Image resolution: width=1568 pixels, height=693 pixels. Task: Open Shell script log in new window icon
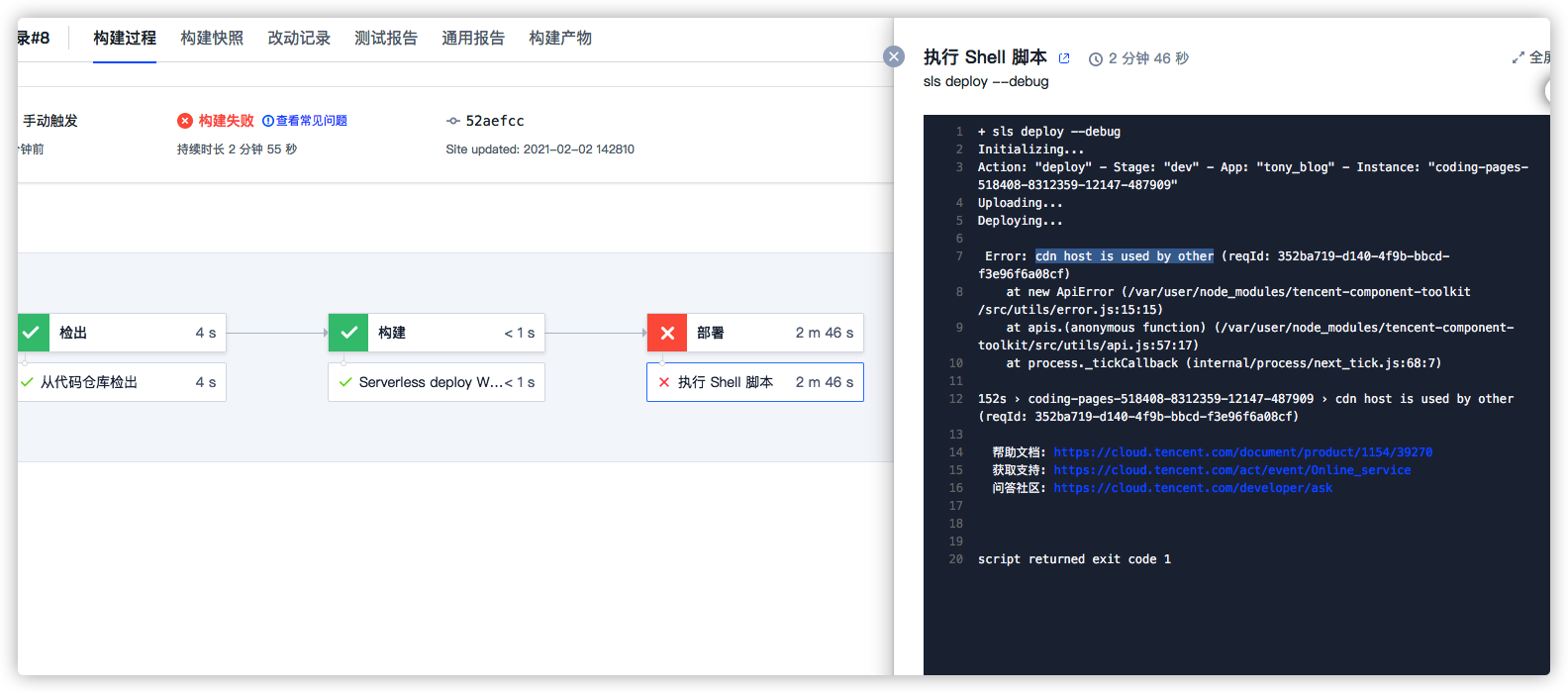click(x=1064, y=58)
